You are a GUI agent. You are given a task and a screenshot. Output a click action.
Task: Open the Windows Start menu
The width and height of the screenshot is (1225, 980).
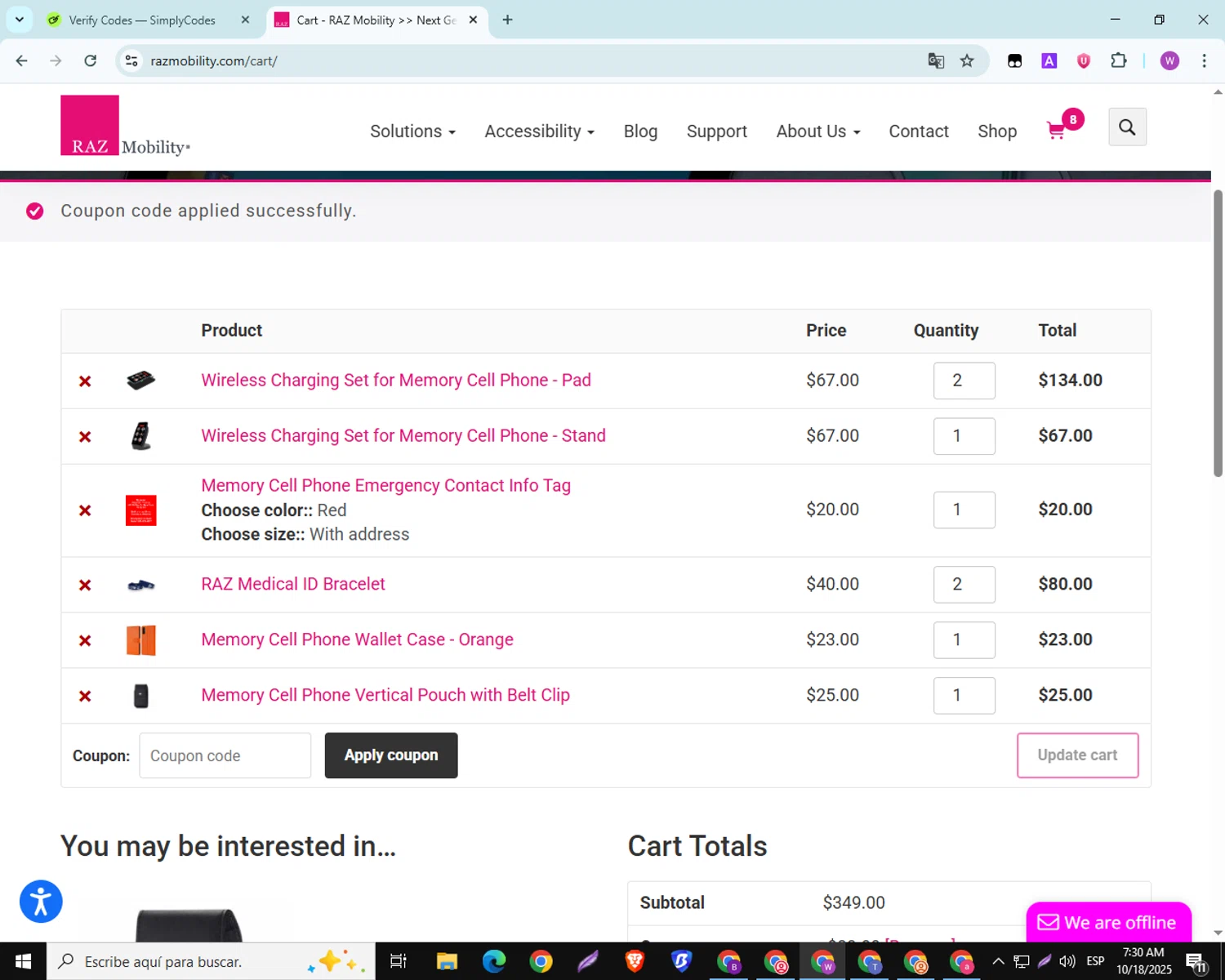pyautogui.click(x=23, y=961)
